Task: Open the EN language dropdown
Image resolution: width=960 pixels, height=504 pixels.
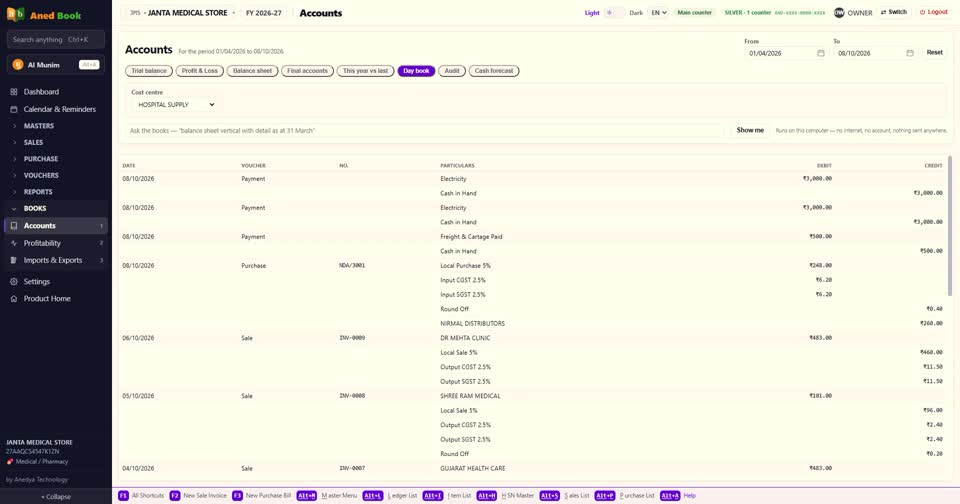Action: click(658, 12)
